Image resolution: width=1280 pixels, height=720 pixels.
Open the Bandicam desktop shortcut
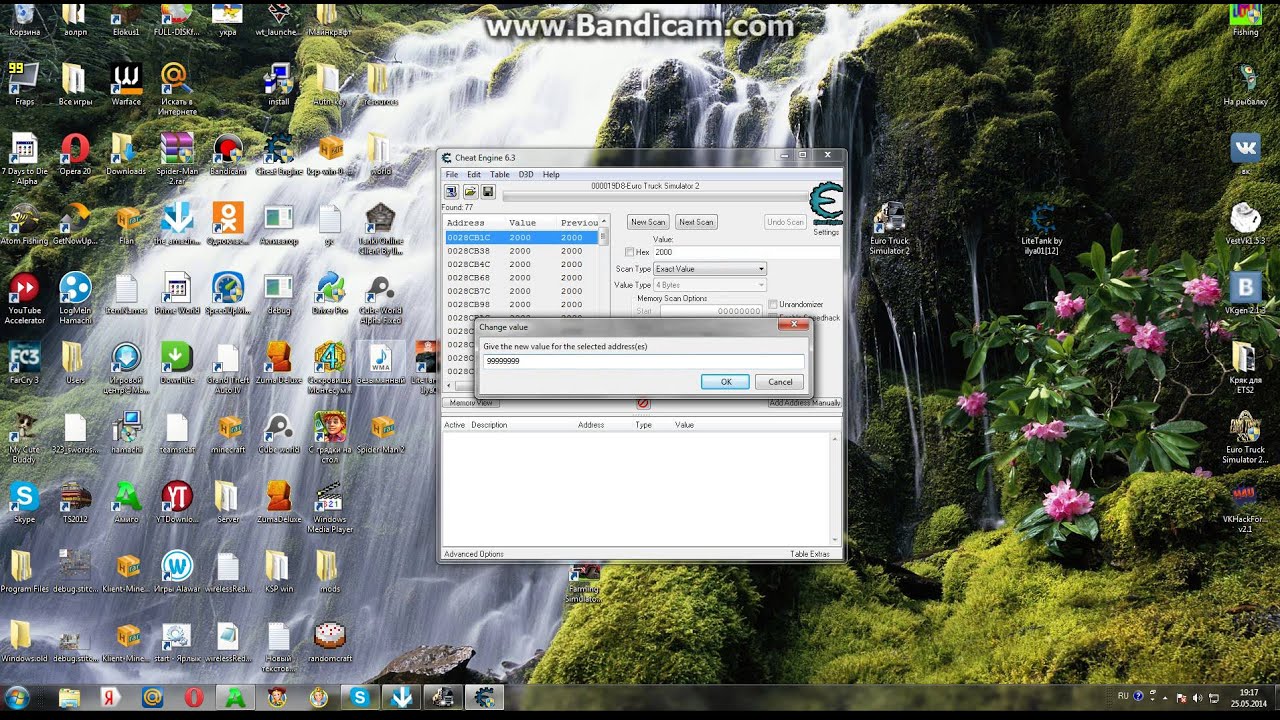tap(228, 154)
